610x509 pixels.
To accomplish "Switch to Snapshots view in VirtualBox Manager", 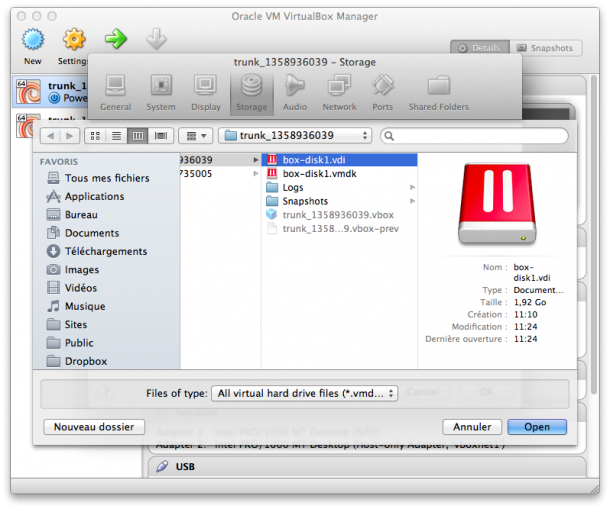I will click(546, 48).
